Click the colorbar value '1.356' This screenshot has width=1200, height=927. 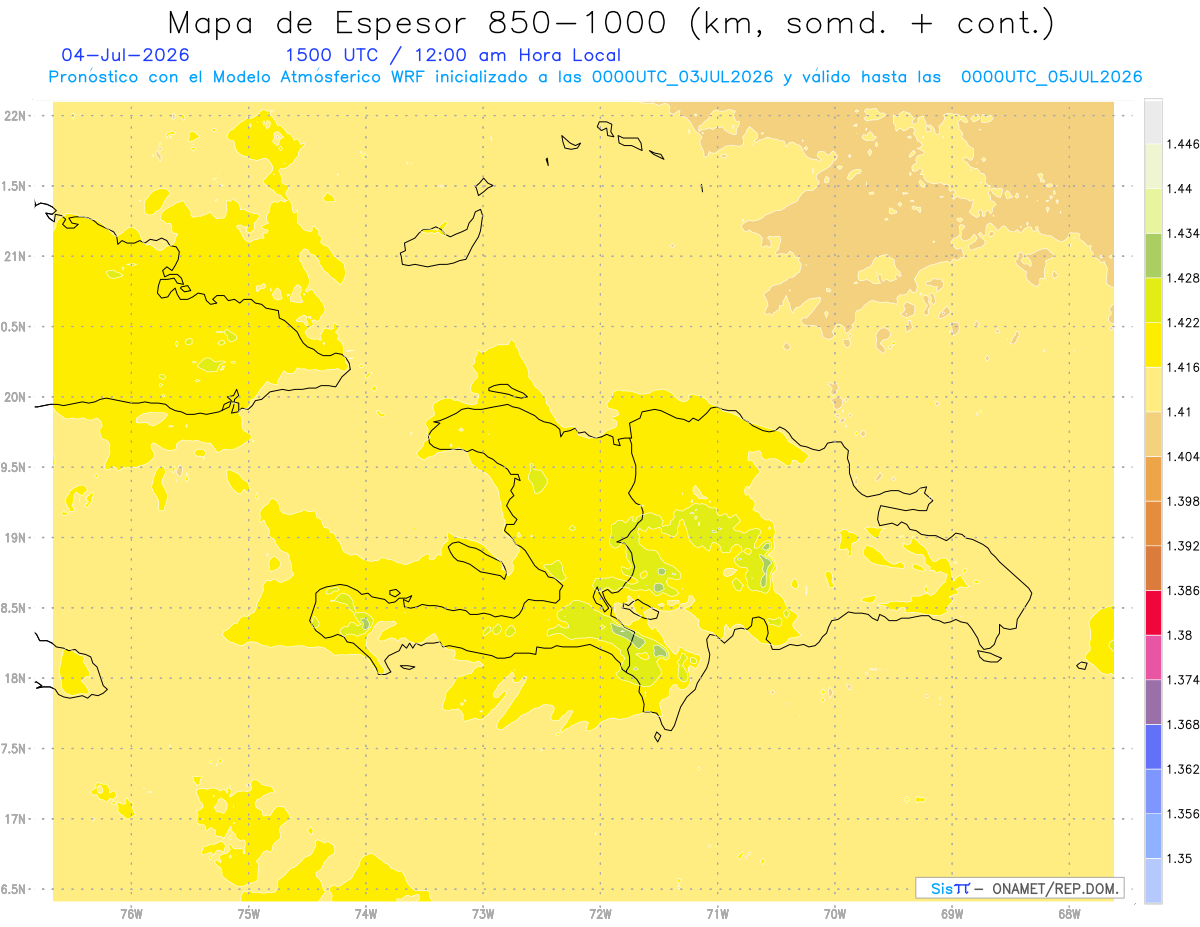click(x=1183, y=814)
